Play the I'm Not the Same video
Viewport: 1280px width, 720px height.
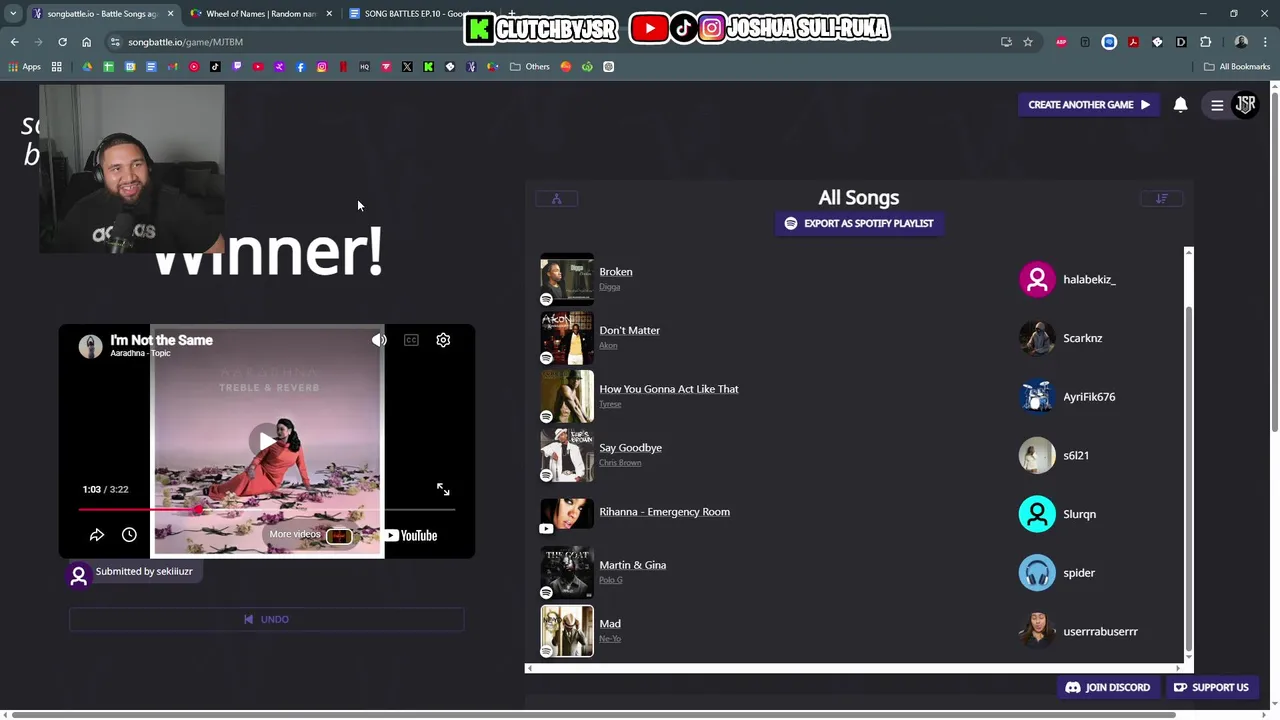267,441
